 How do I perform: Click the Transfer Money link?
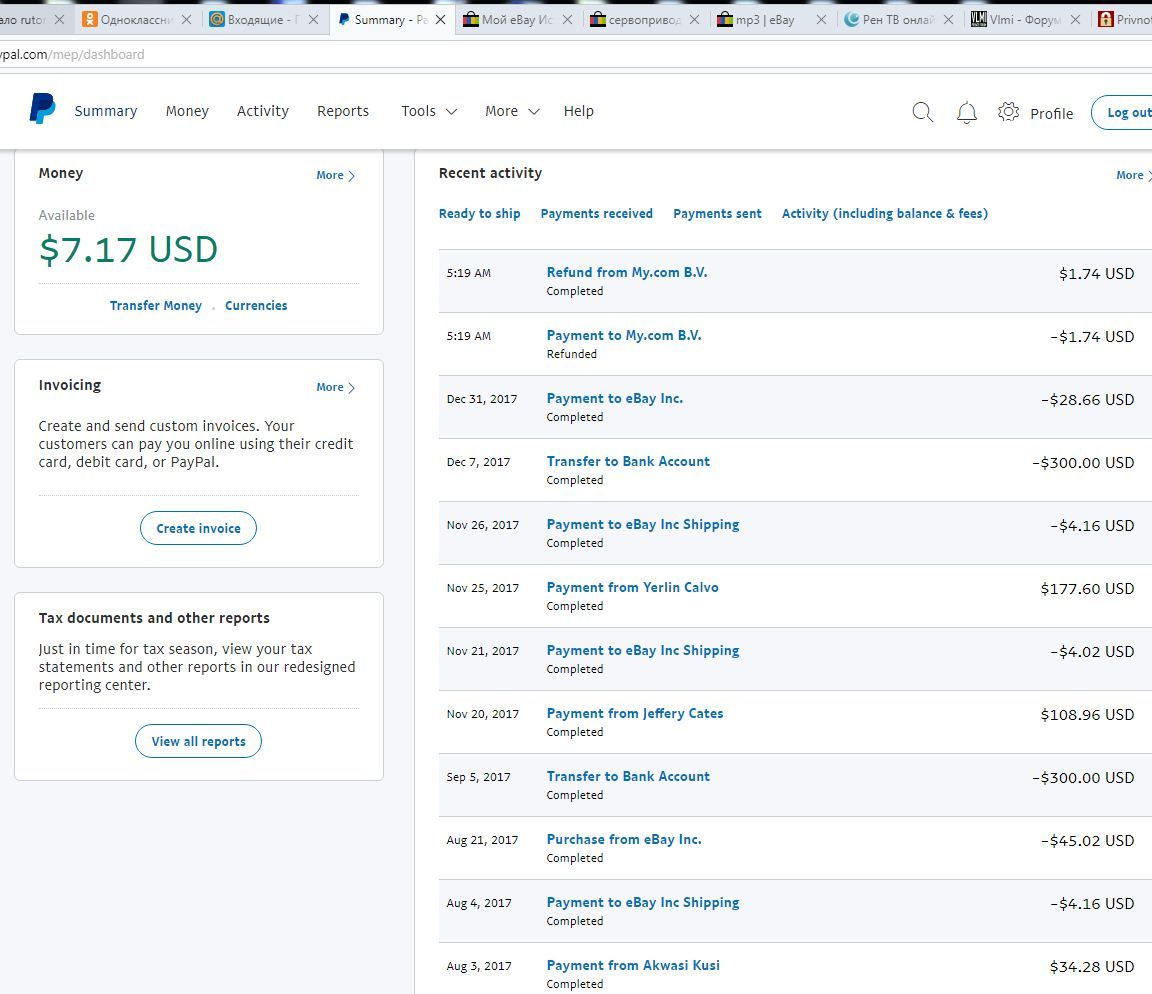[155, 306]
